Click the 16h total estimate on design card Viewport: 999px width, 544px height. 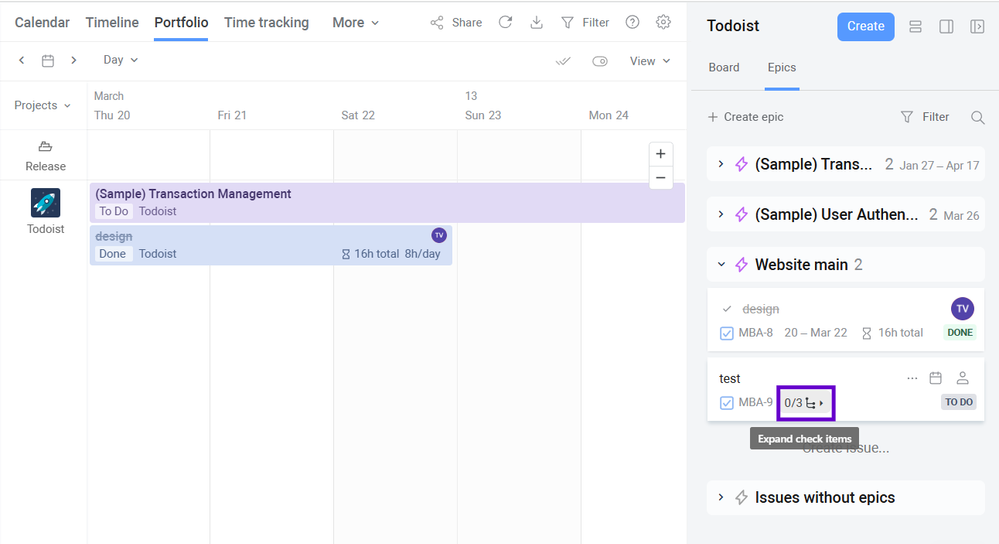click(892, 333)
